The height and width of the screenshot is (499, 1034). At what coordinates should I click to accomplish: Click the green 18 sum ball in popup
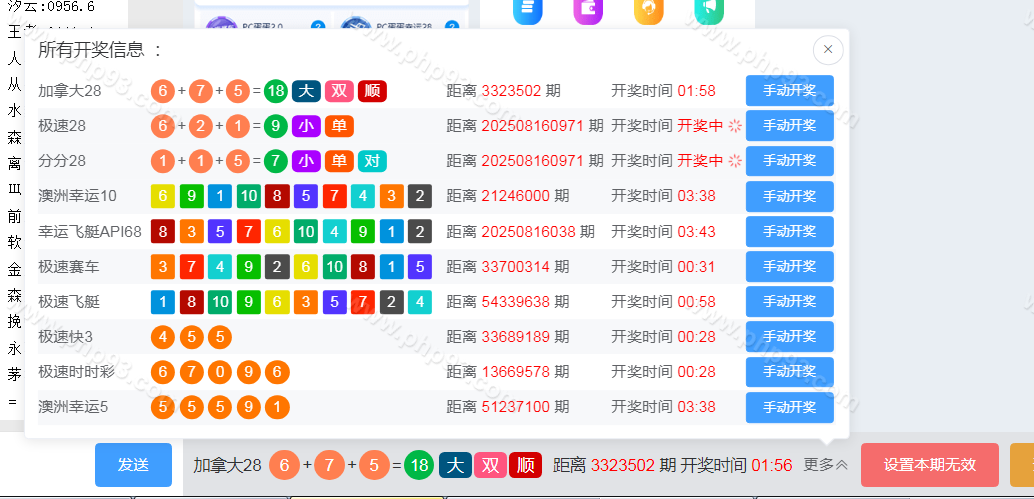[x=276, y=91]
